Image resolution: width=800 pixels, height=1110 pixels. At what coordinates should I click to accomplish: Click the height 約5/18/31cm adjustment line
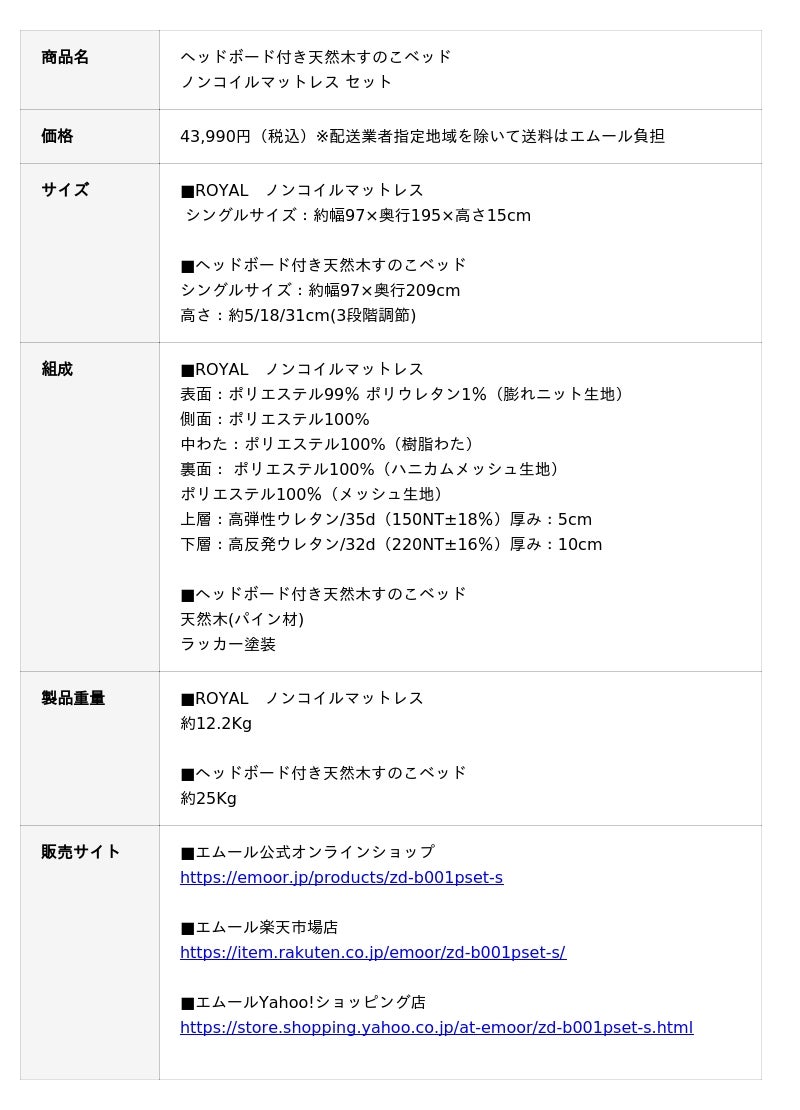click(x=298, y=315)
